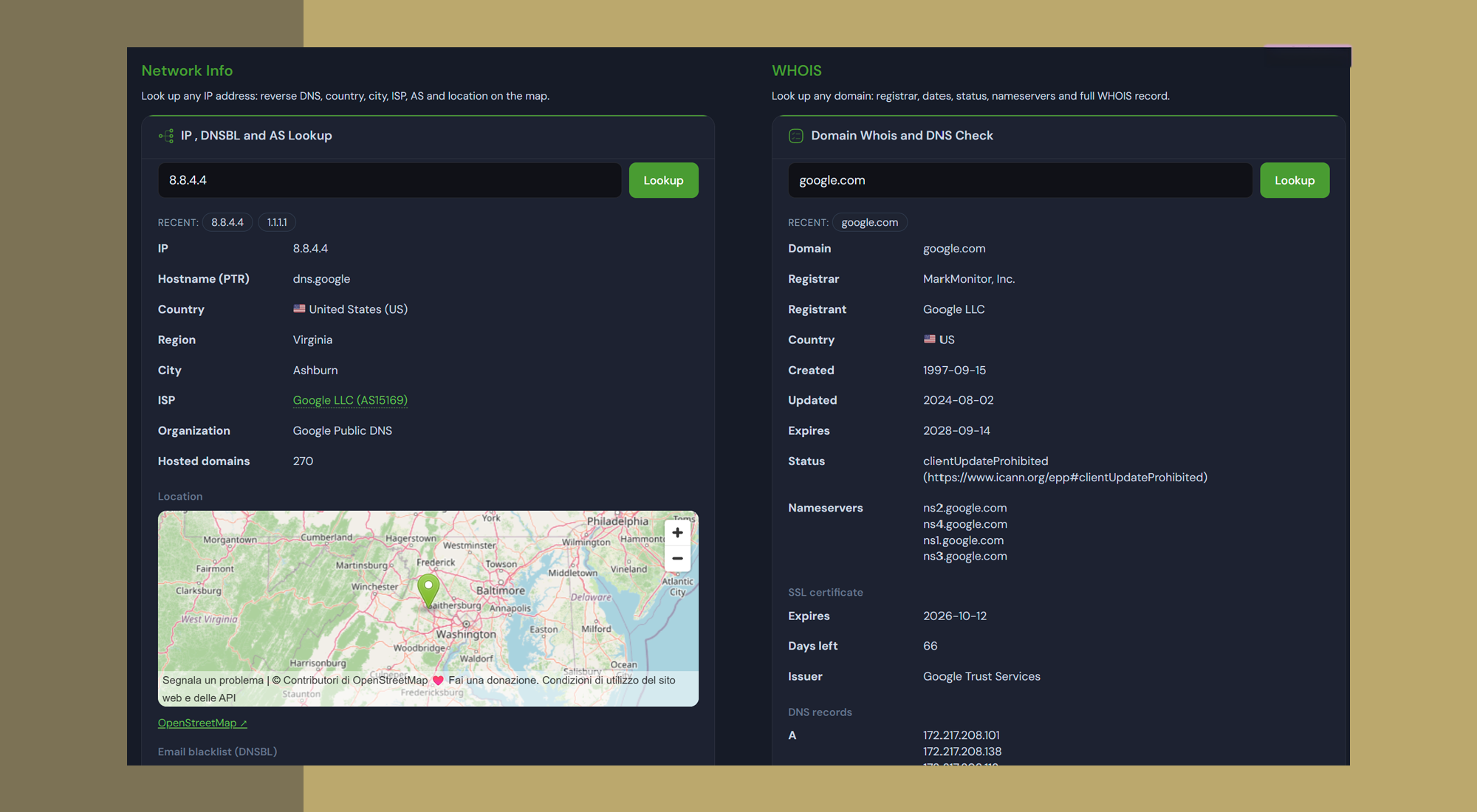Click A record 172.217.208.101
Screen dimensions: 1477x812
[x=961, y=735]
